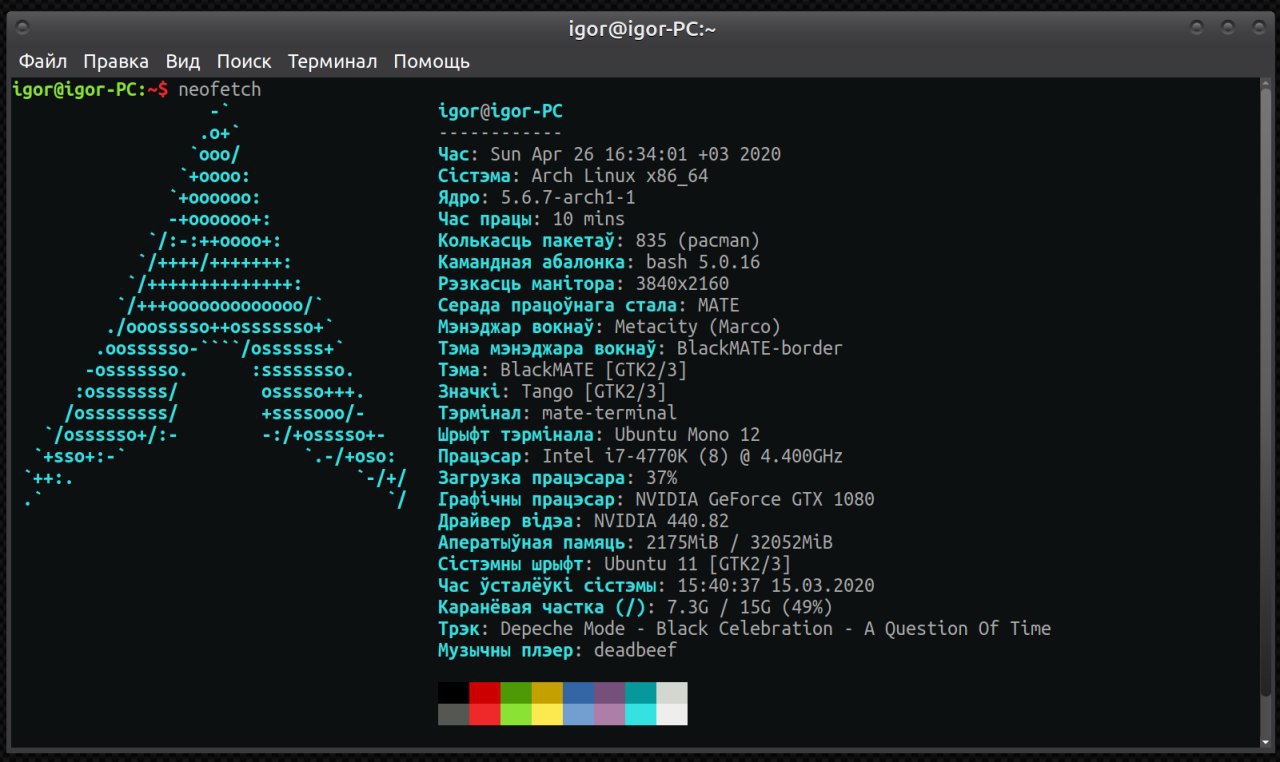Open the Файл menu
Viewport: 1280px width, 762px height.
43,61
